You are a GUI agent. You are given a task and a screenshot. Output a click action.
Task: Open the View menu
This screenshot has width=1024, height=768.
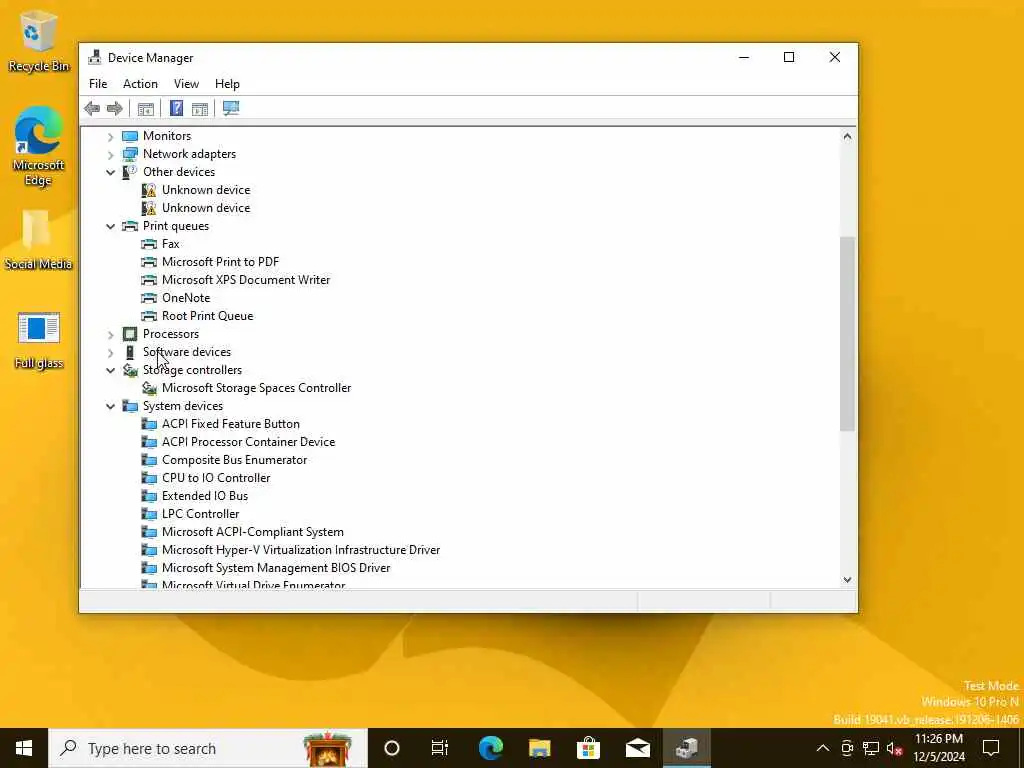[x=186, y=84]
